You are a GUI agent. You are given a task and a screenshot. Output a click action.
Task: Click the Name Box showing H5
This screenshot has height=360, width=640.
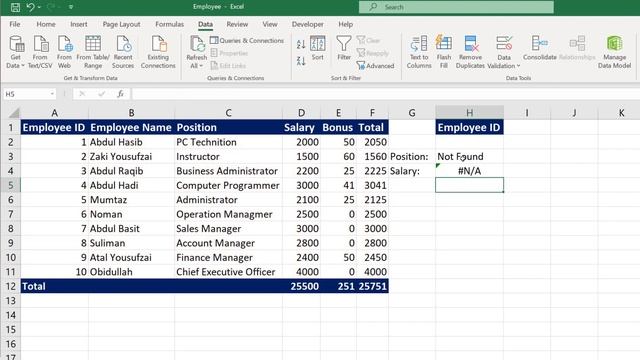coord(26,94)
